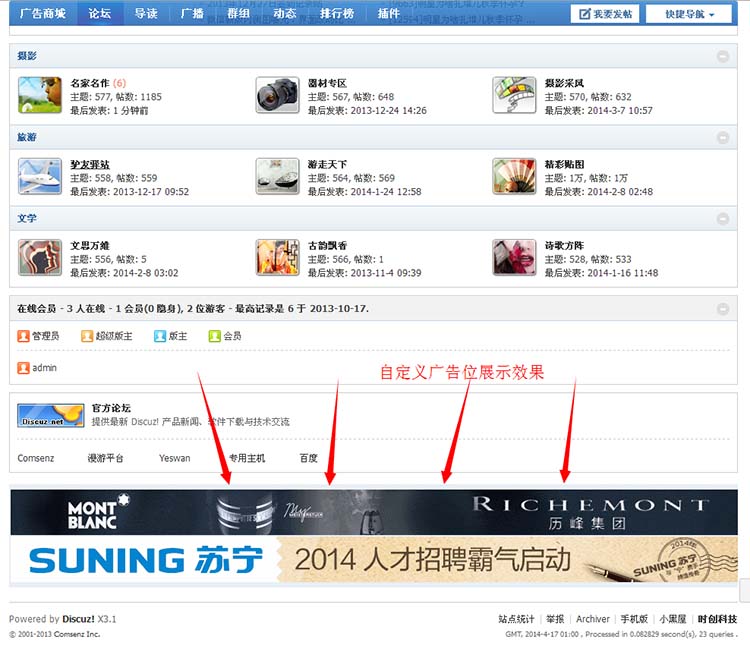Open the 器材专区 camera icon
Screen dimensions: 750x655
click(277, 95)
